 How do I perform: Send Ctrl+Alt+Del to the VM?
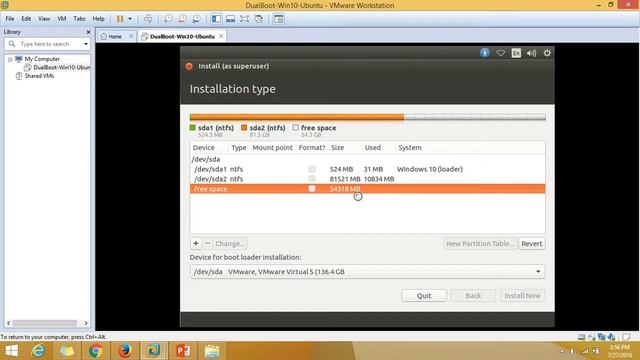148,19
